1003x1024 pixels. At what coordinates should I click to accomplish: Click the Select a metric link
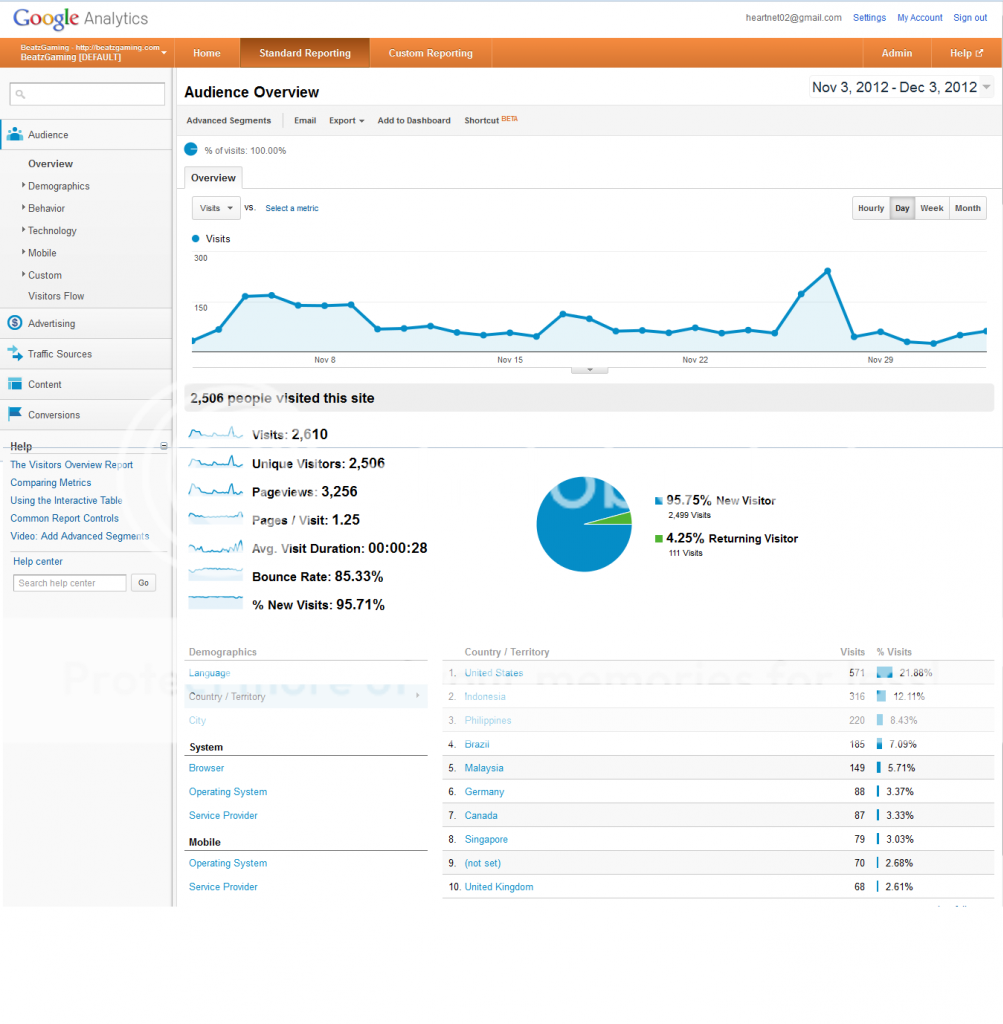292,208
